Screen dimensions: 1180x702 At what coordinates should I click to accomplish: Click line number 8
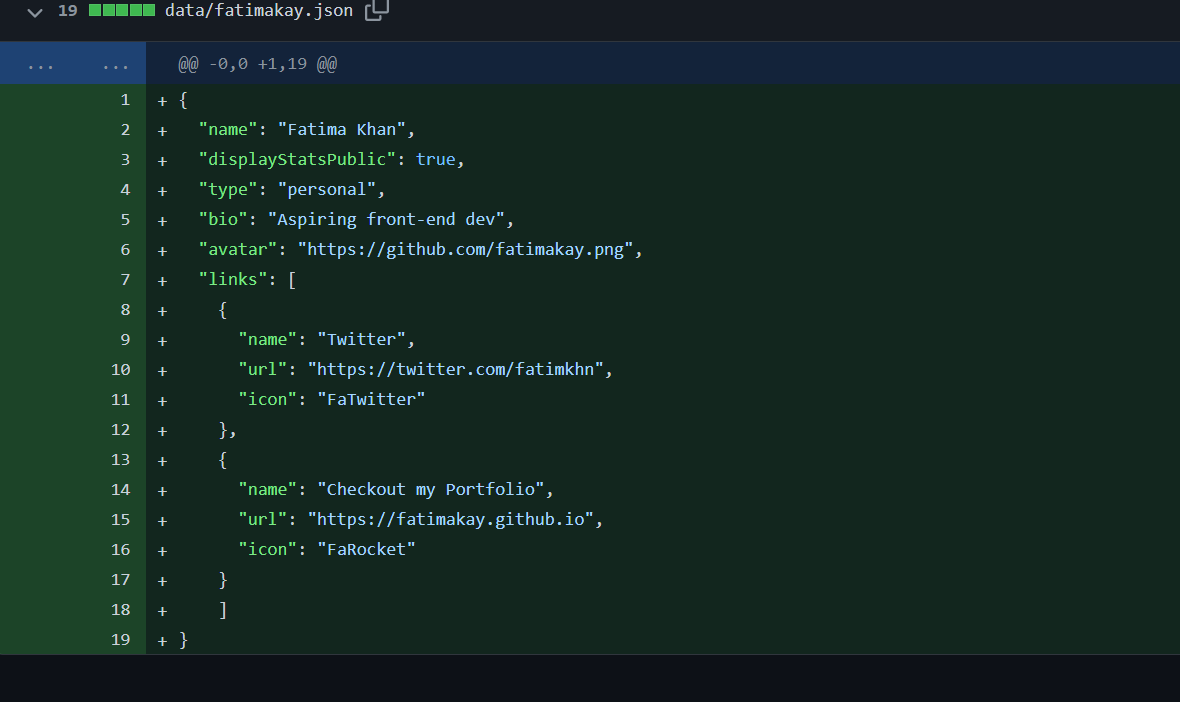click(125, 310)
